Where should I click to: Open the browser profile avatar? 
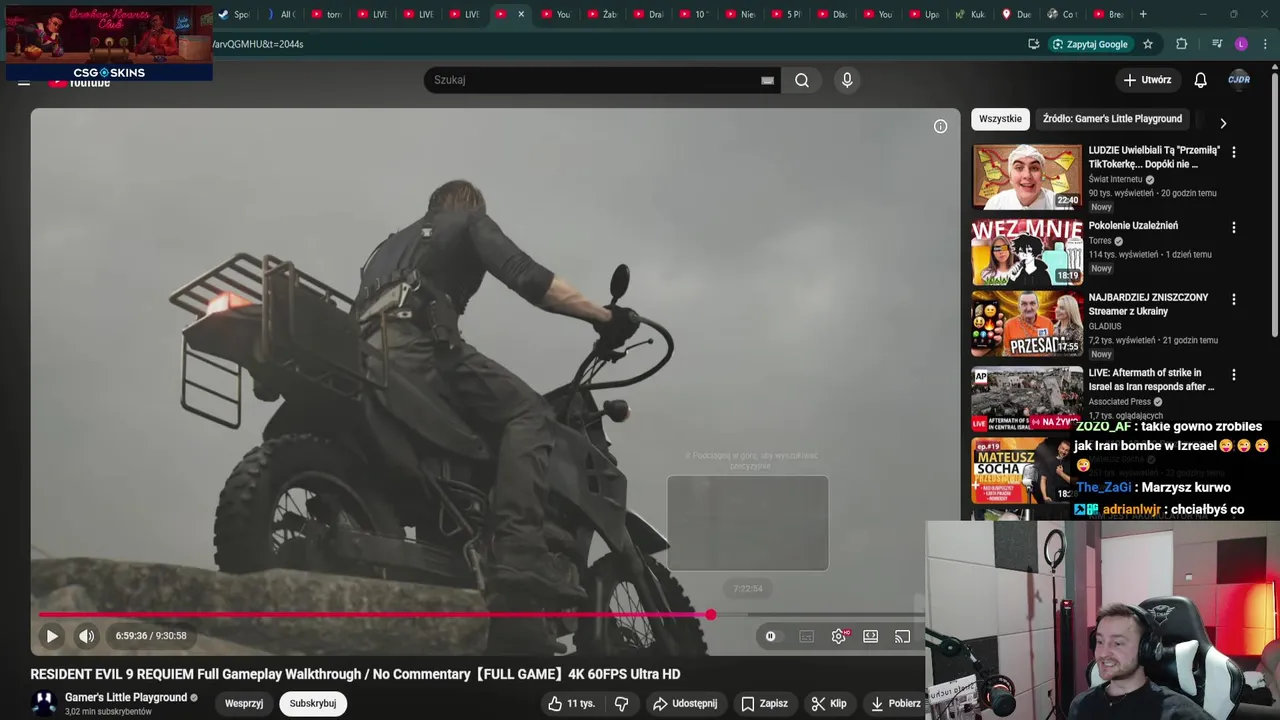(x=1241, y=44)
